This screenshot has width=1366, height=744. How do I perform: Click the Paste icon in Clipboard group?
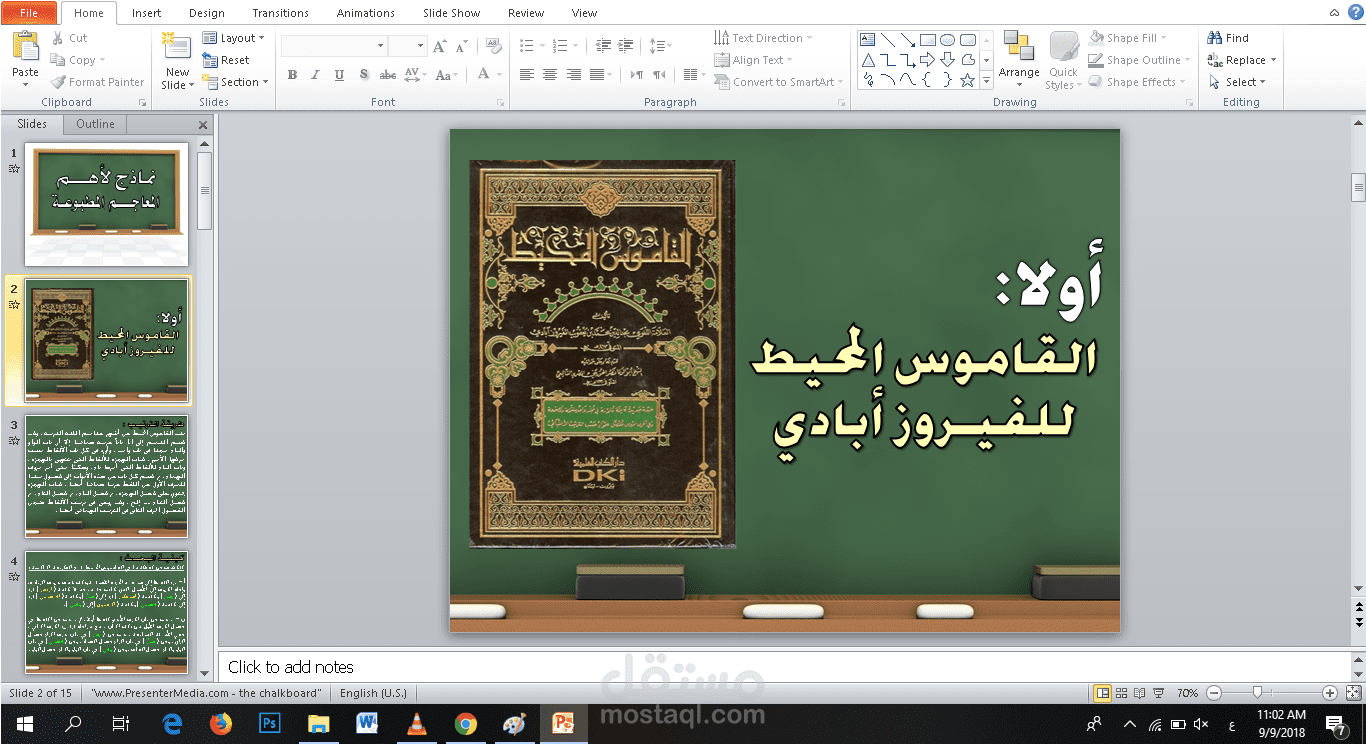coord(25,47)
